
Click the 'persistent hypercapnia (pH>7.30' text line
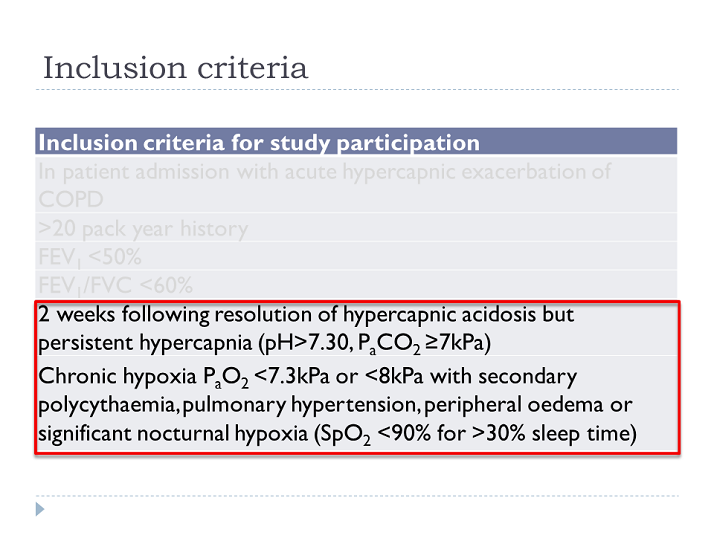coord(265,343)
